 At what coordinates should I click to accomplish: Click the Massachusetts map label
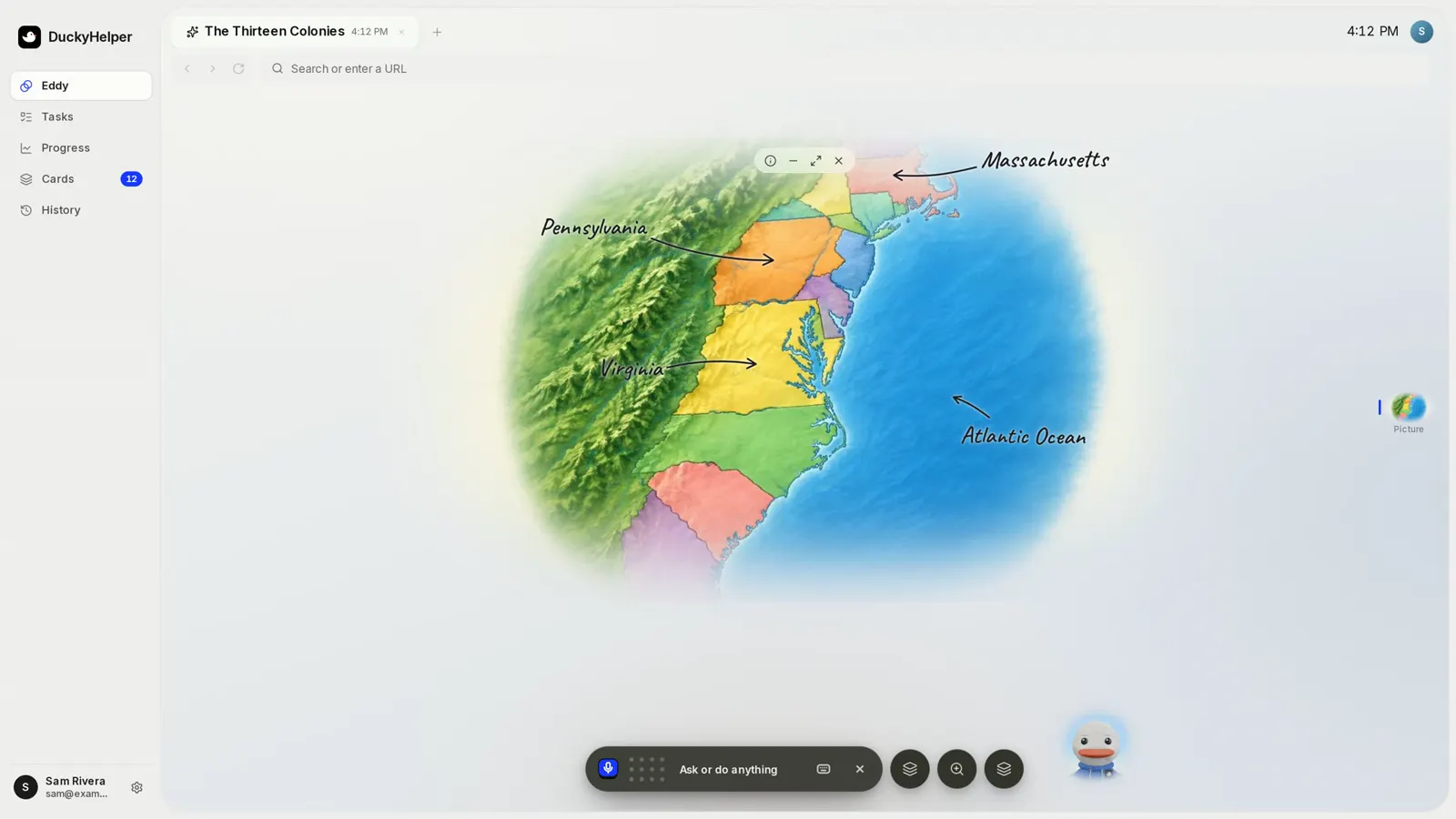pyautogui.click(x=1045, y=160)
